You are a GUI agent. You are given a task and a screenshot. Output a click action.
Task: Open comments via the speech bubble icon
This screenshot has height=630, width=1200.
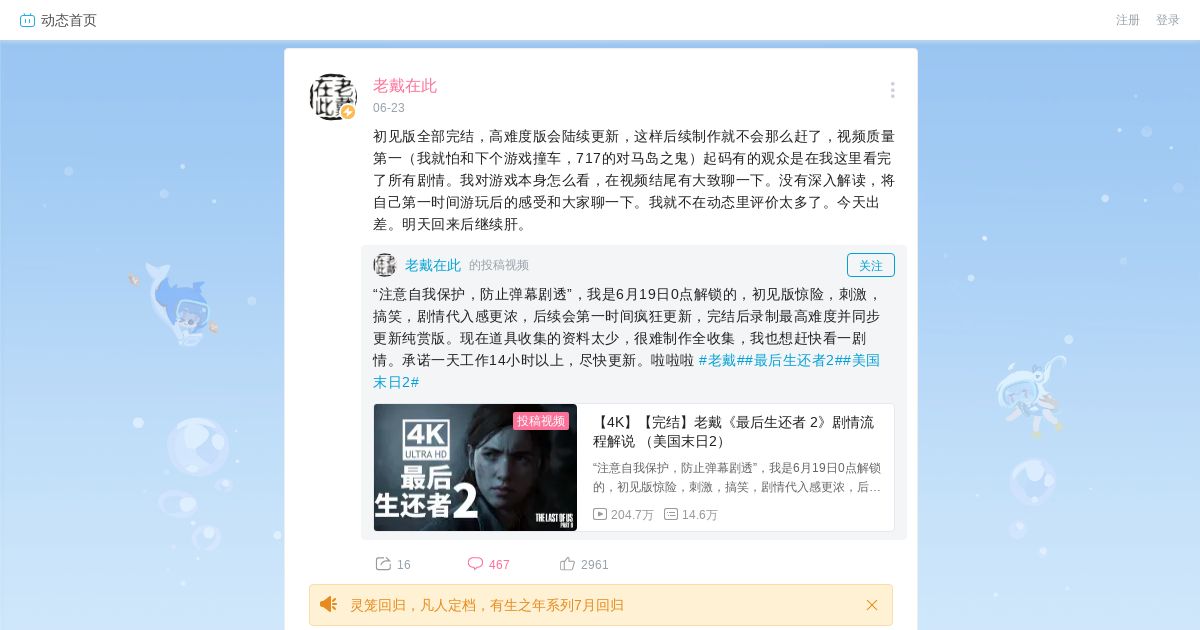(475, 564)
